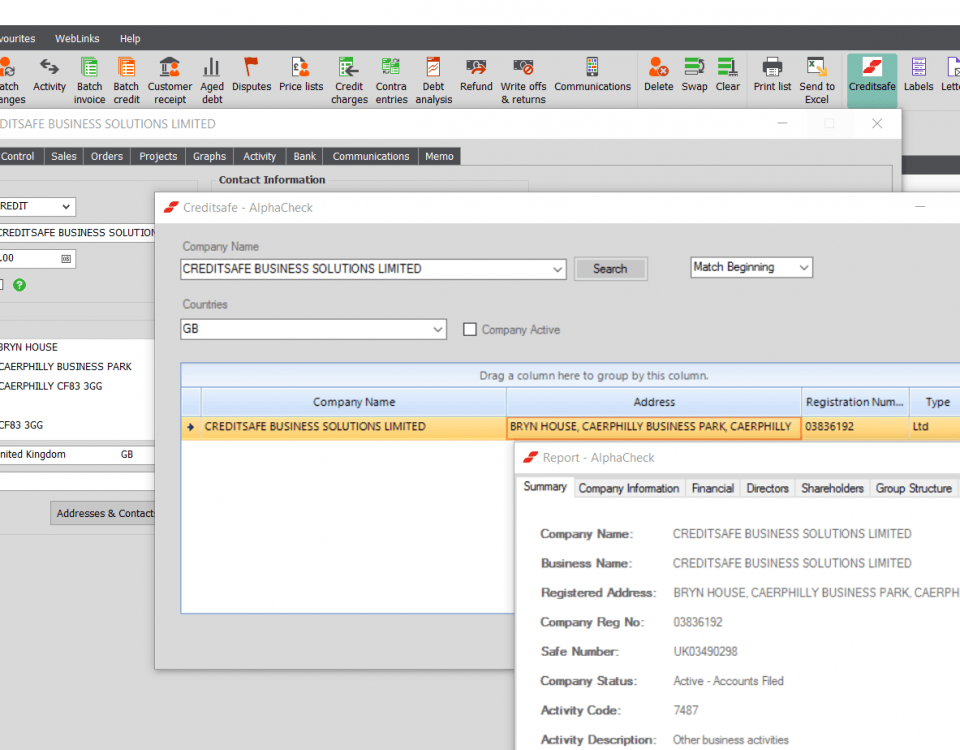Open the WebLinks menu
Screen dimensions: 960x750
77,39
